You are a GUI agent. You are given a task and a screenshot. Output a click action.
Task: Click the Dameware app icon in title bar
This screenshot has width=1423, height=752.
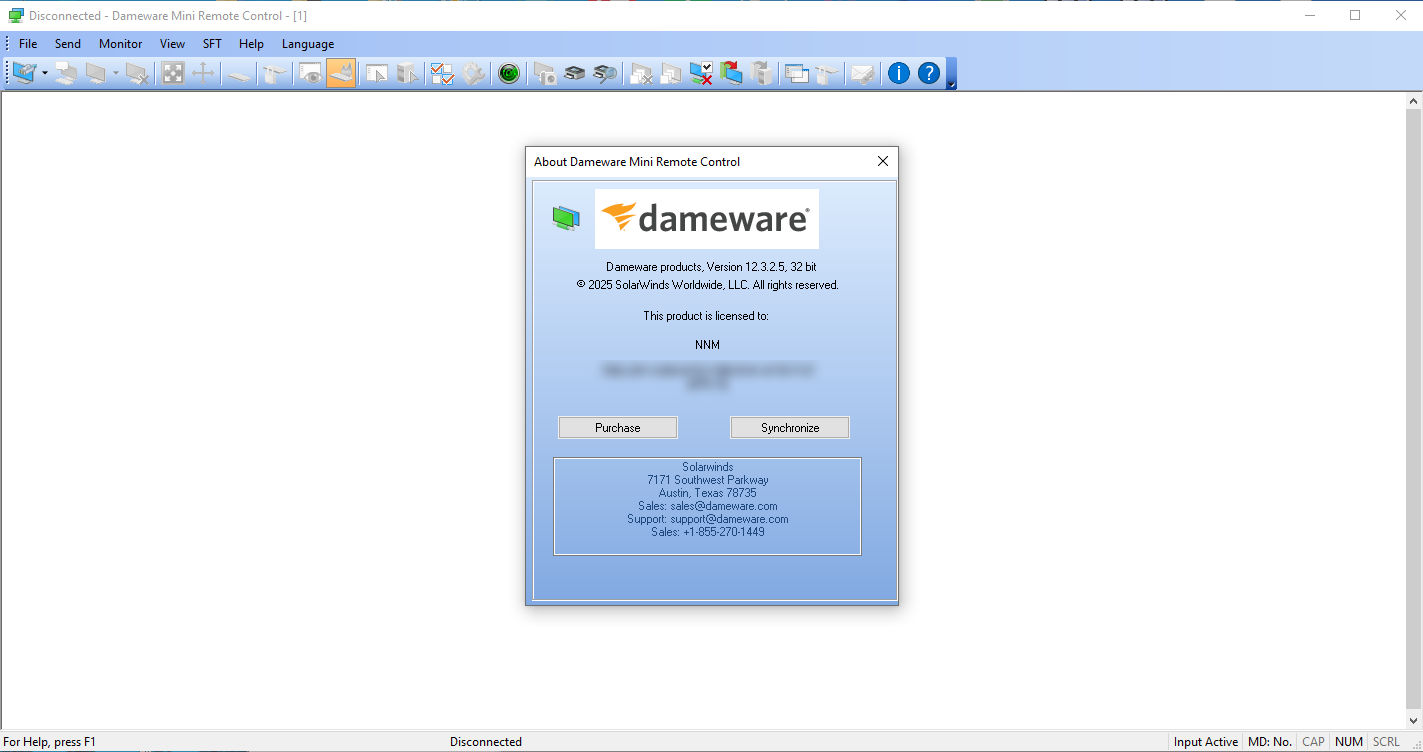[16, 15]
